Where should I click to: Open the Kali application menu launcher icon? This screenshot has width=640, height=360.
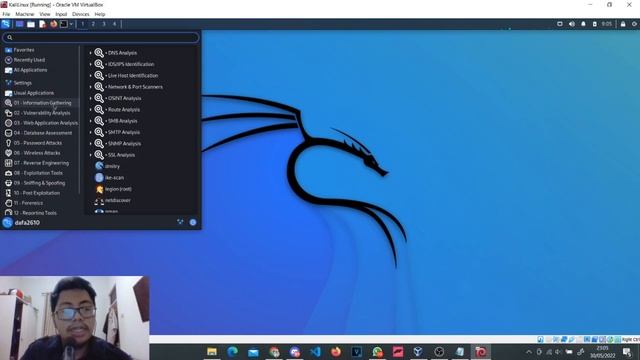click(6, 24)
